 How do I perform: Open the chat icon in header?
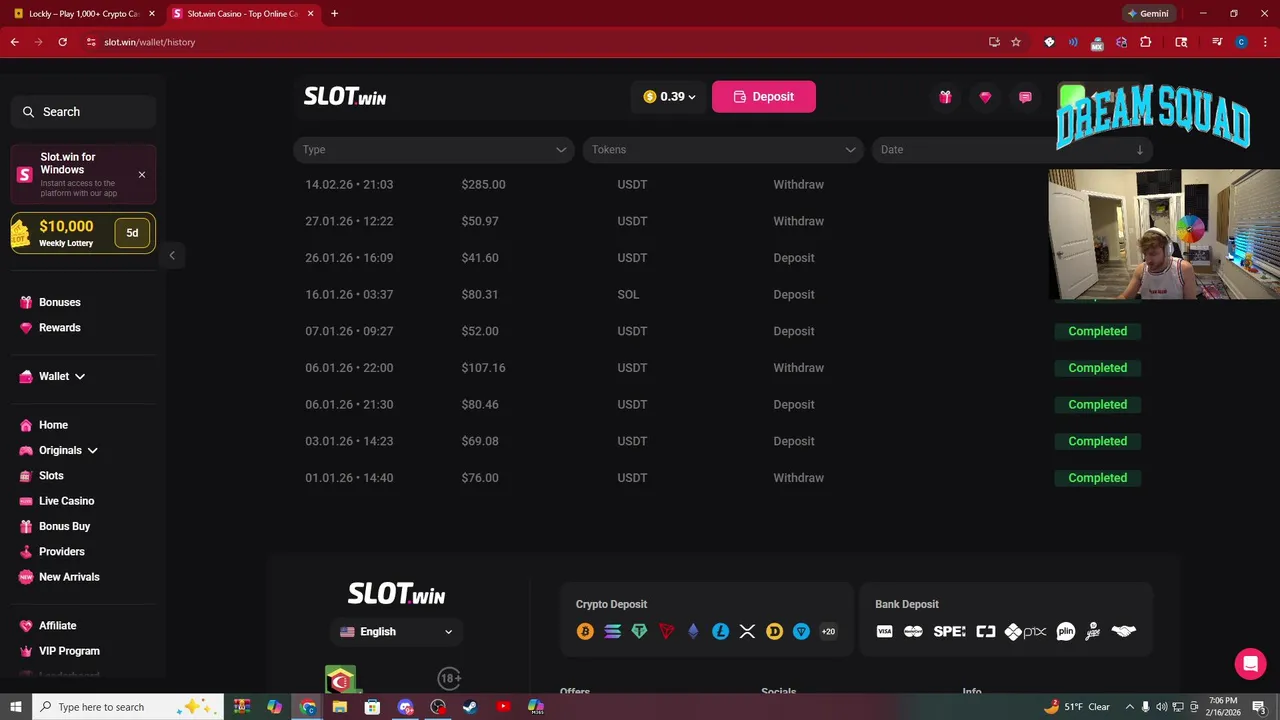coord(1025,97)
